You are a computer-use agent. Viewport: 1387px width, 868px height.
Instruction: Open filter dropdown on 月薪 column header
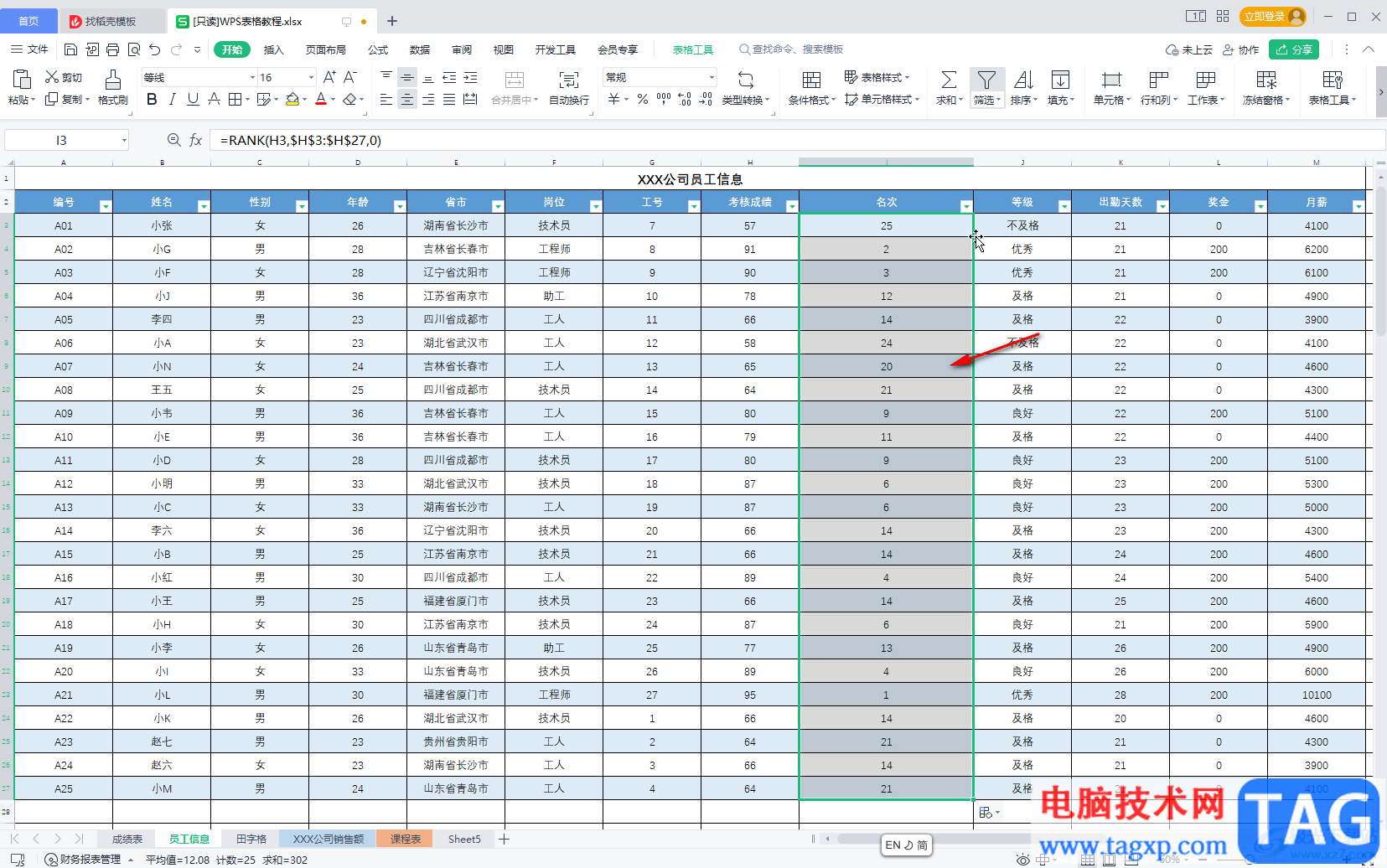tap(1359, 206)
